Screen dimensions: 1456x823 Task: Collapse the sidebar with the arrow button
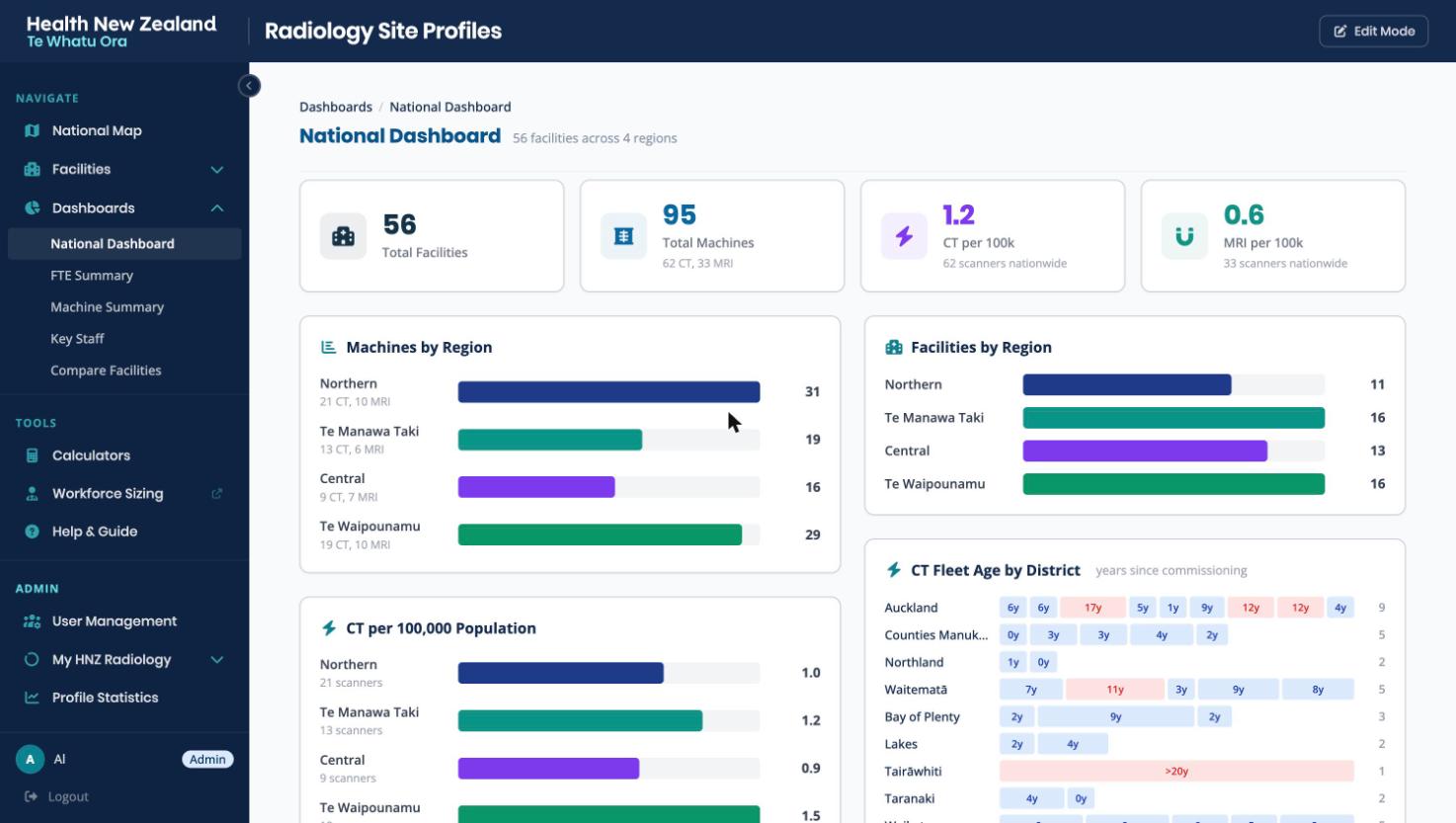click(x=249, y=86)
